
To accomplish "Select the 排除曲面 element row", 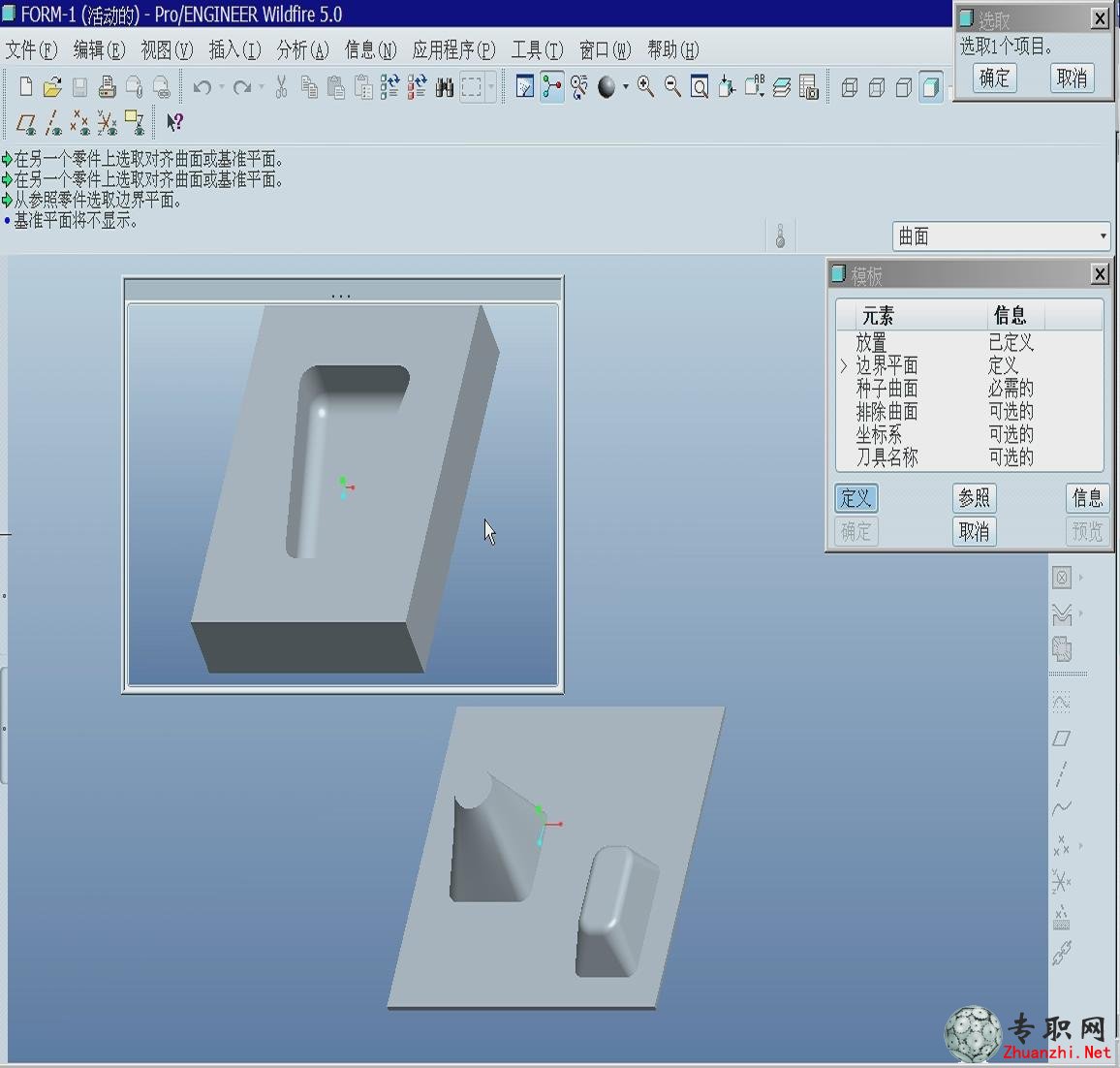I will tap(969, 412).
